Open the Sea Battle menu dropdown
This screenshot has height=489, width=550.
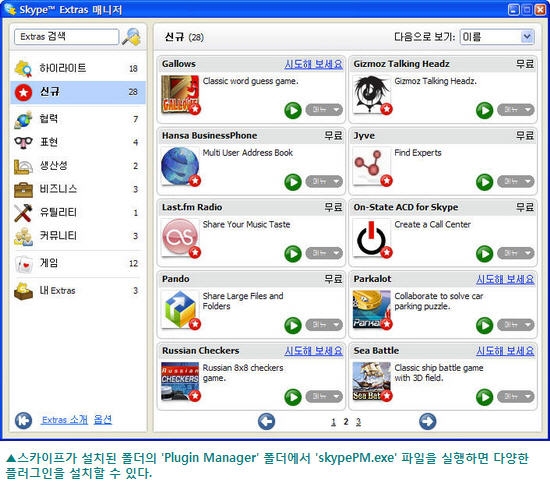pyautogui.click(x=516, y=396)
